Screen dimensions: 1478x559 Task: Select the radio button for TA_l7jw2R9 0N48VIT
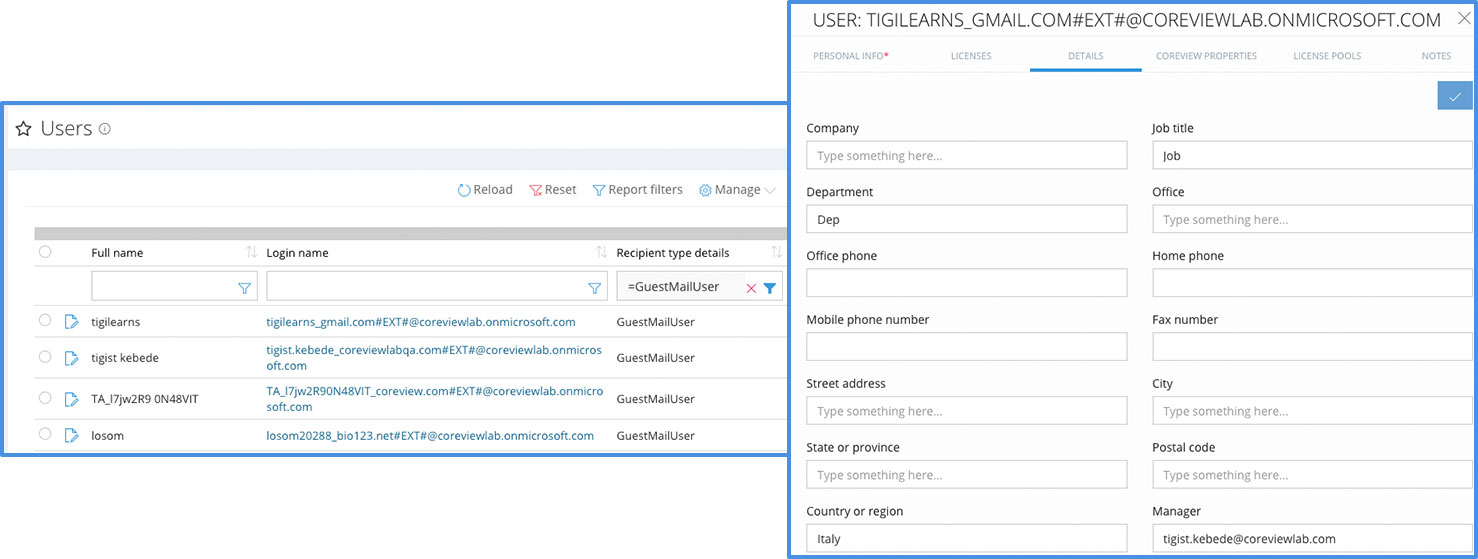pyautogui.click(x=45, y=398)
